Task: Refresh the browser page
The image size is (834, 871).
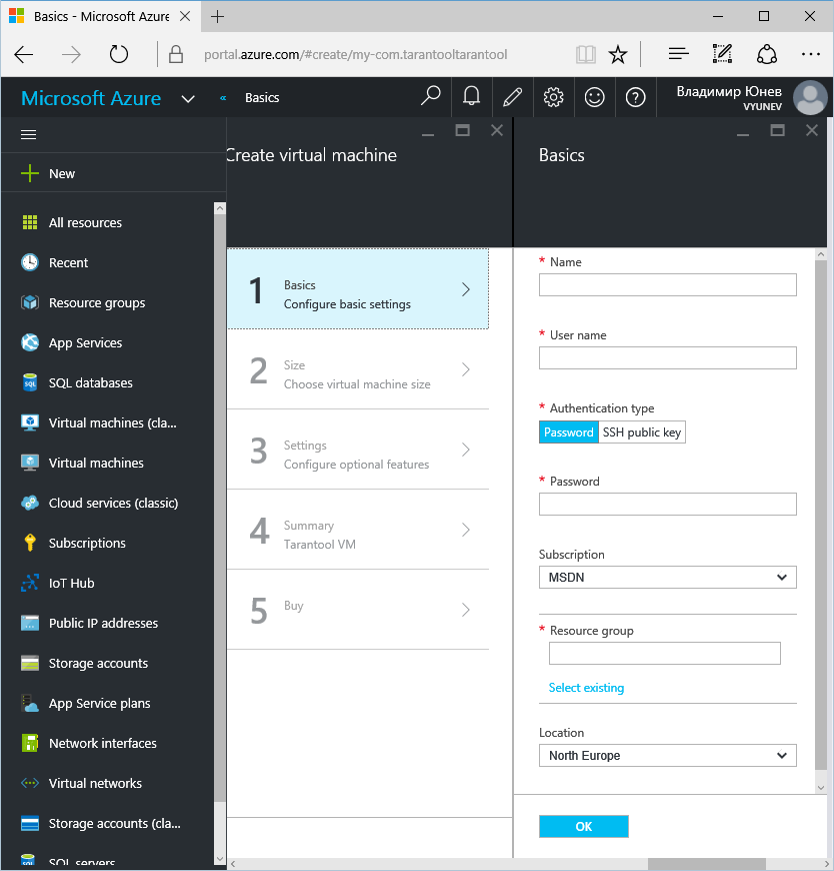Action: click(118, 54)
